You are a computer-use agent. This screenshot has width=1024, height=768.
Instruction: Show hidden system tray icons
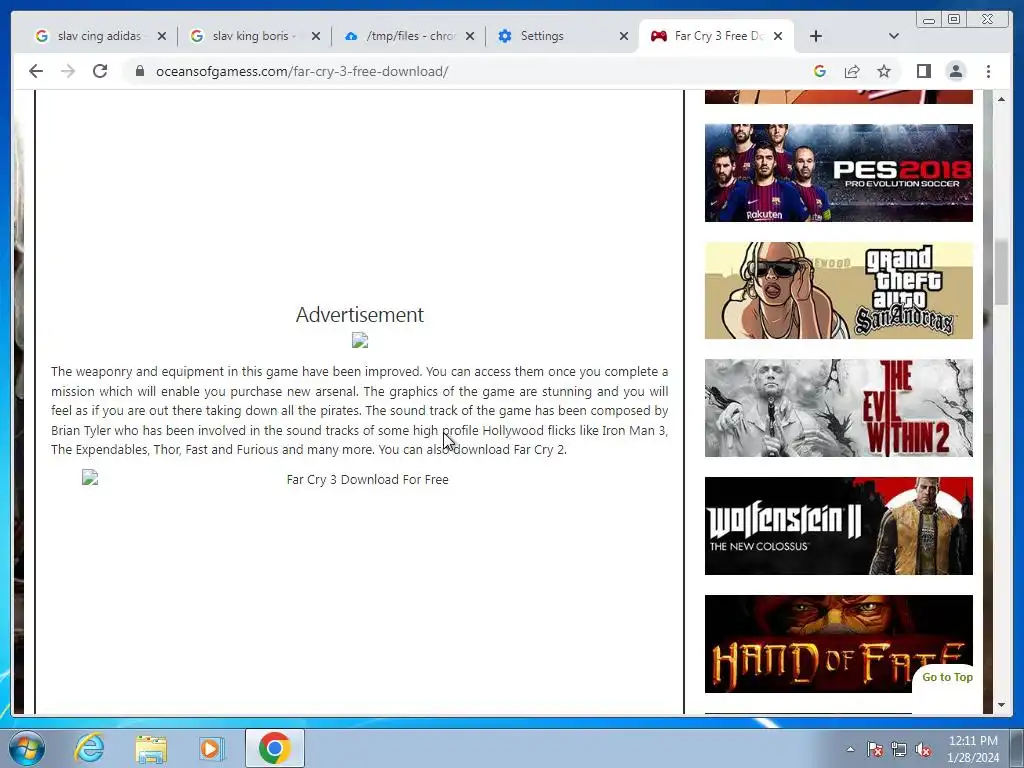(x=850, y=749)
